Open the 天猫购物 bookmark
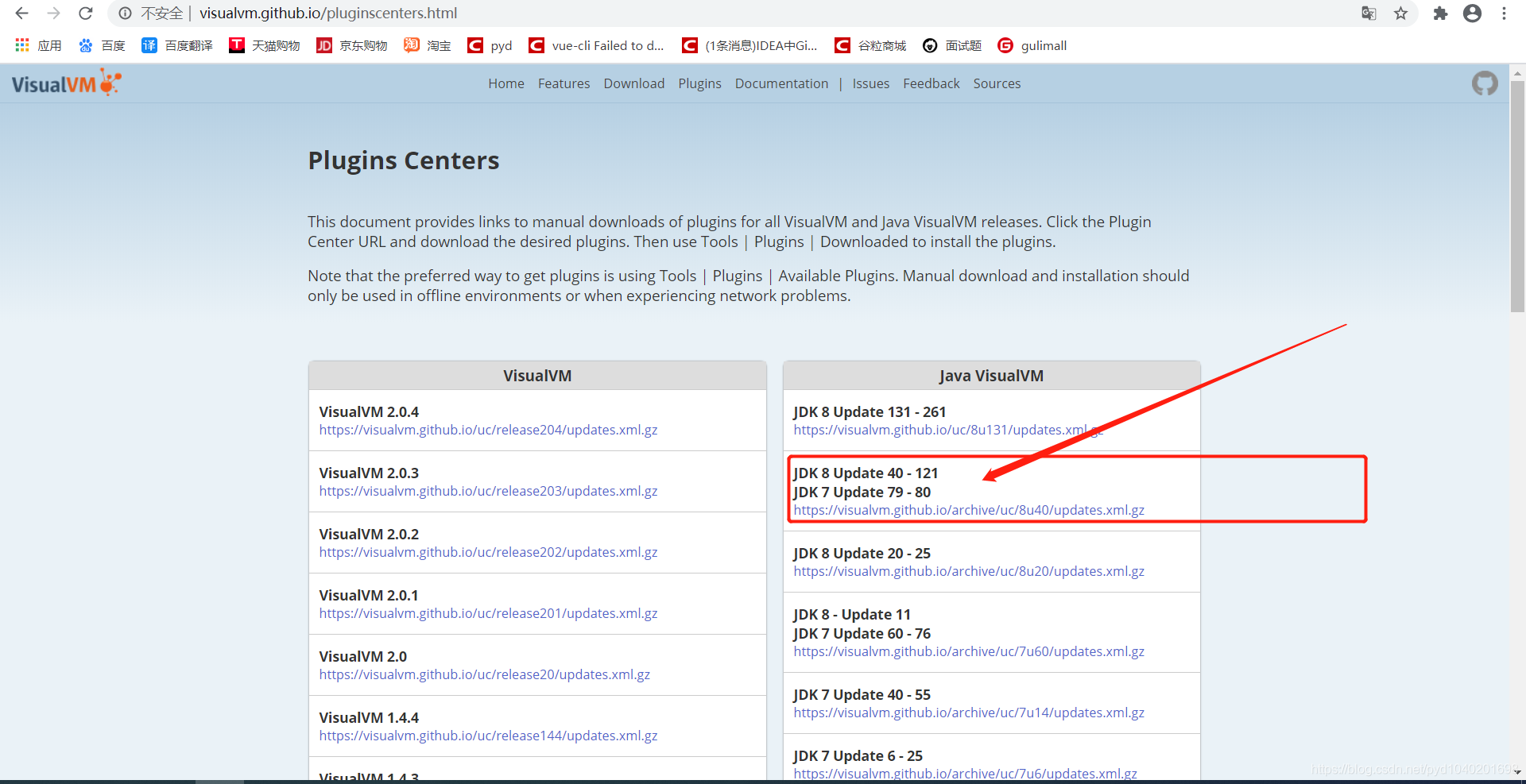 pos(264,45)
